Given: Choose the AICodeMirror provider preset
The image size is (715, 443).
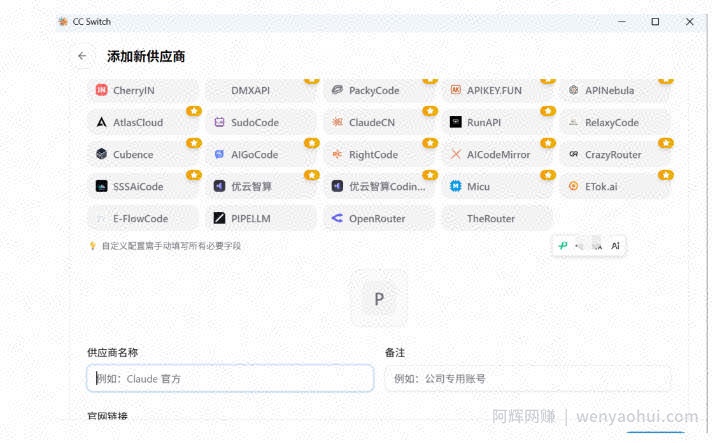Looking at the screenshot, I should [x=497, y=155].
